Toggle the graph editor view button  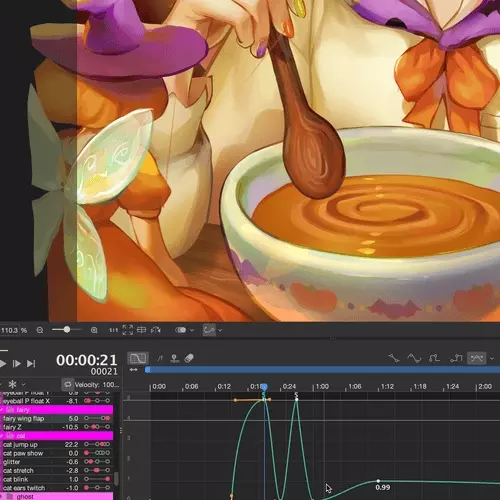pyautogui.click(x=138, y=358)
